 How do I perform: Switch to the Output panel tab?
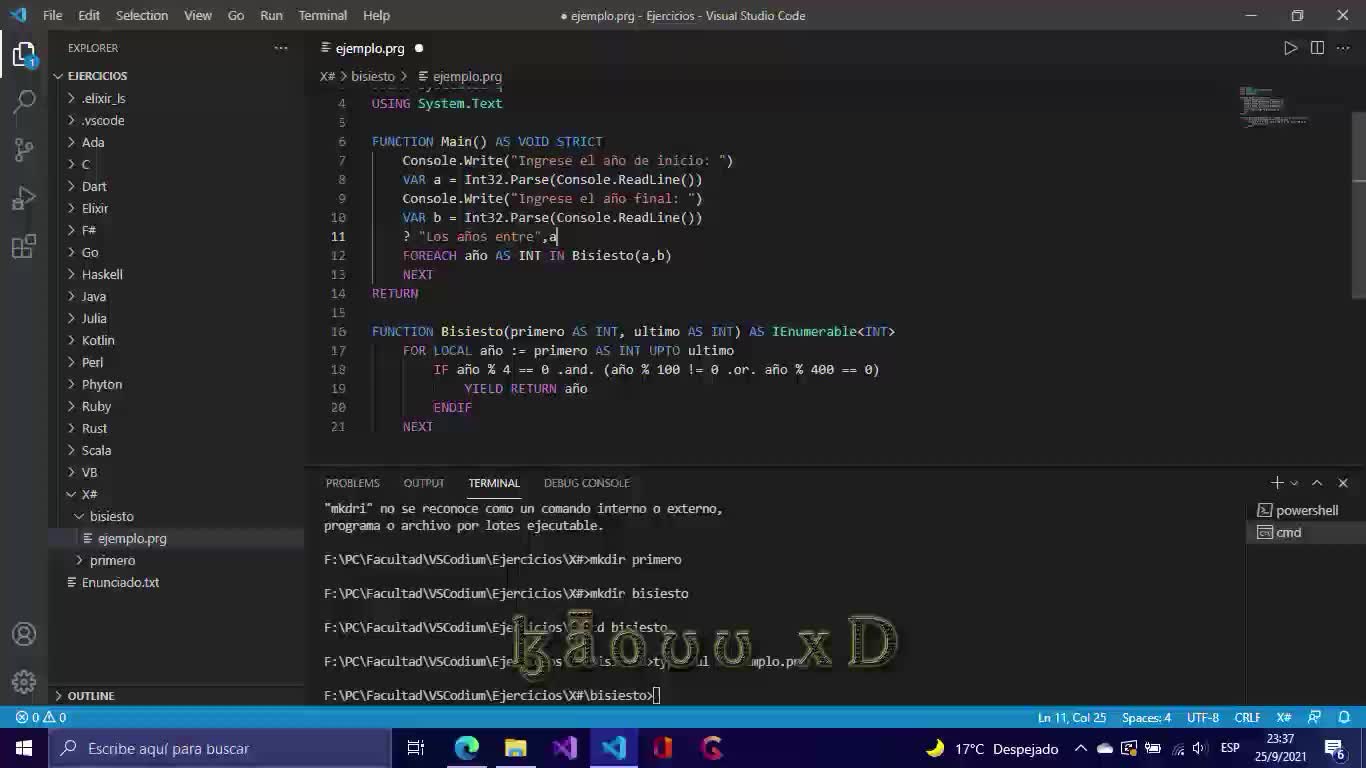pyautogui.click(x=424, y=483)
